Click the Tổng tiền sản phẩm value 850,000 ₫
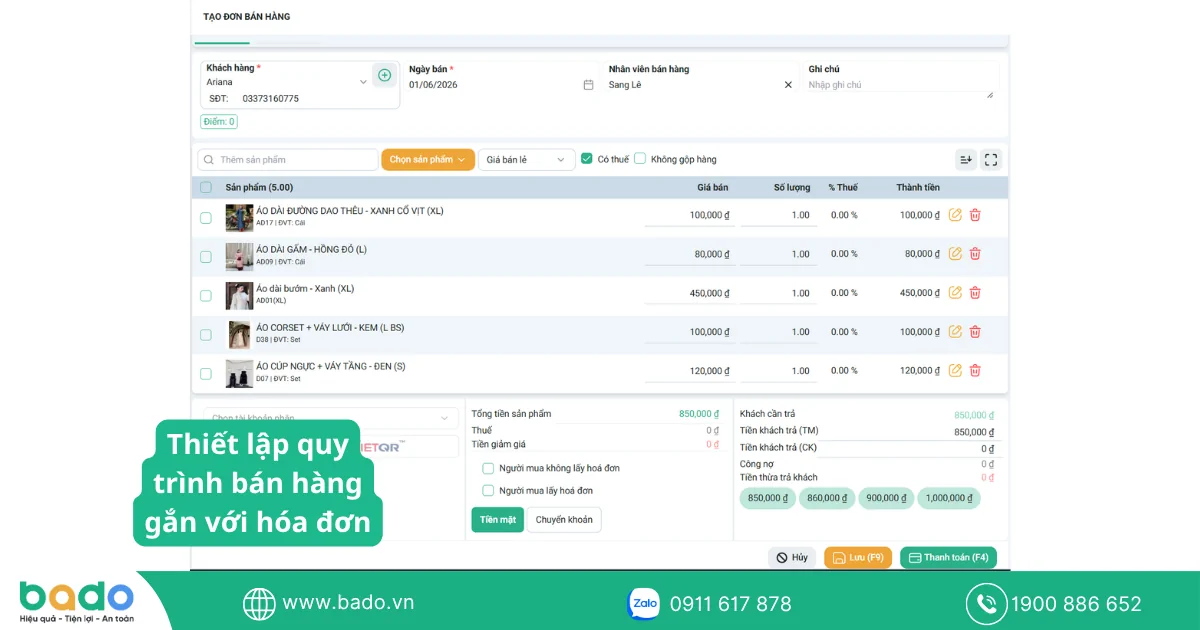 coord(699,414)
